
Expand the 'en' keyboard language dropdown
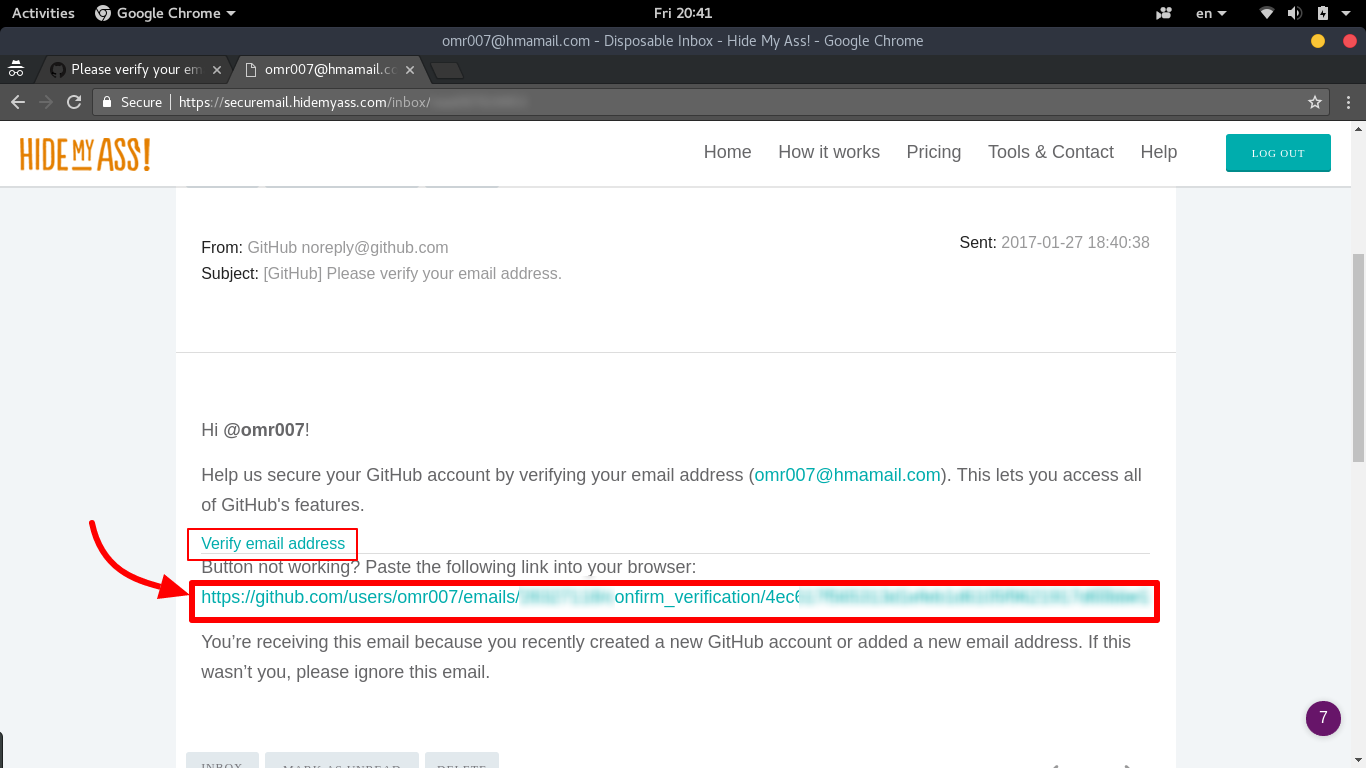(x=1210, y=13)
